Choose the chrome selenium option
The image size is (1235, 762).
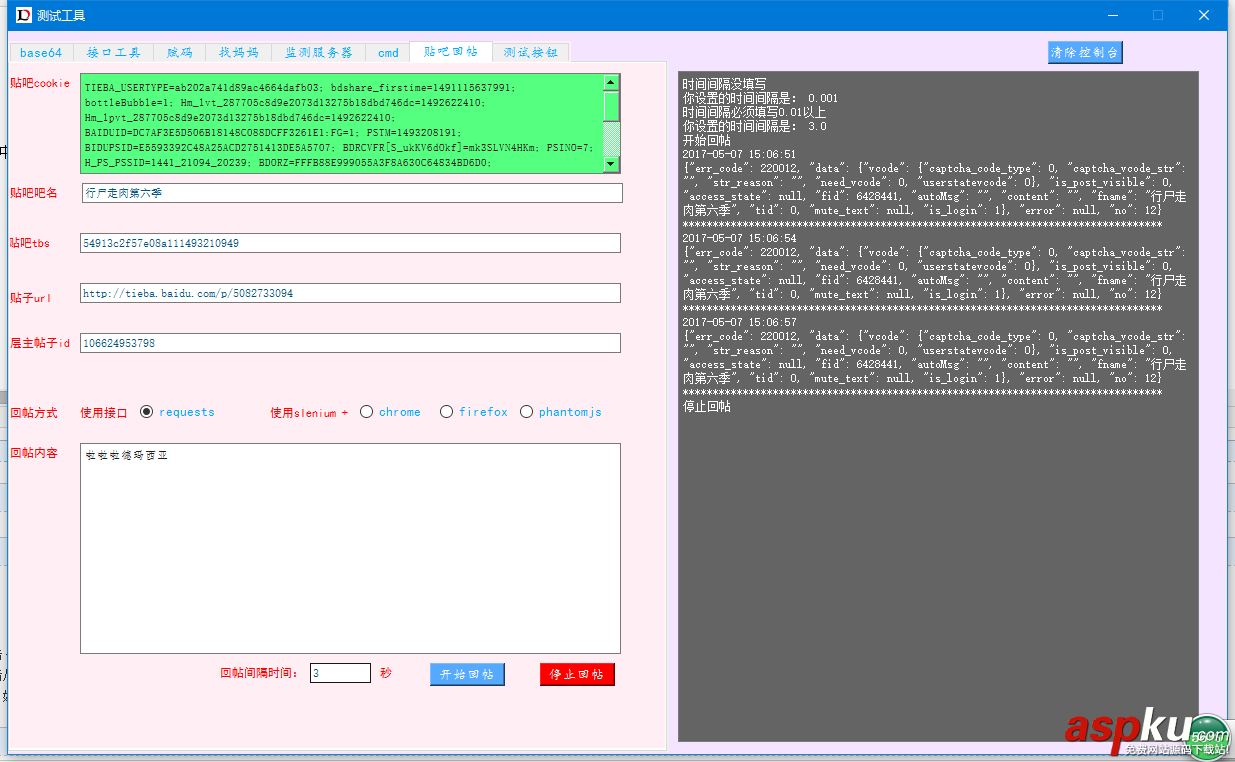366,411
